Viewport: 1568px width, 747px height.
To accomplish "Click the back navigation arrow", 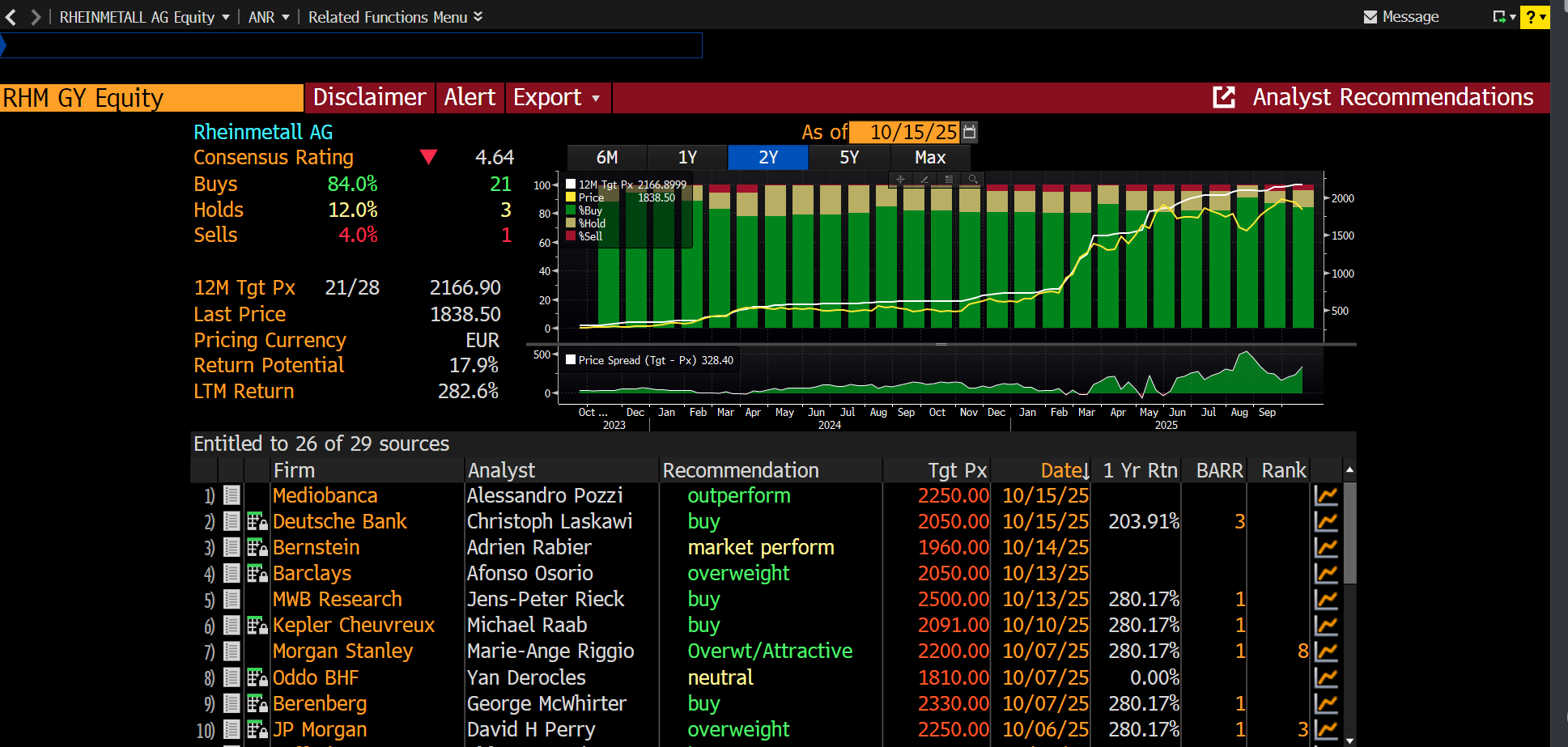I will (x=11, y=17).
